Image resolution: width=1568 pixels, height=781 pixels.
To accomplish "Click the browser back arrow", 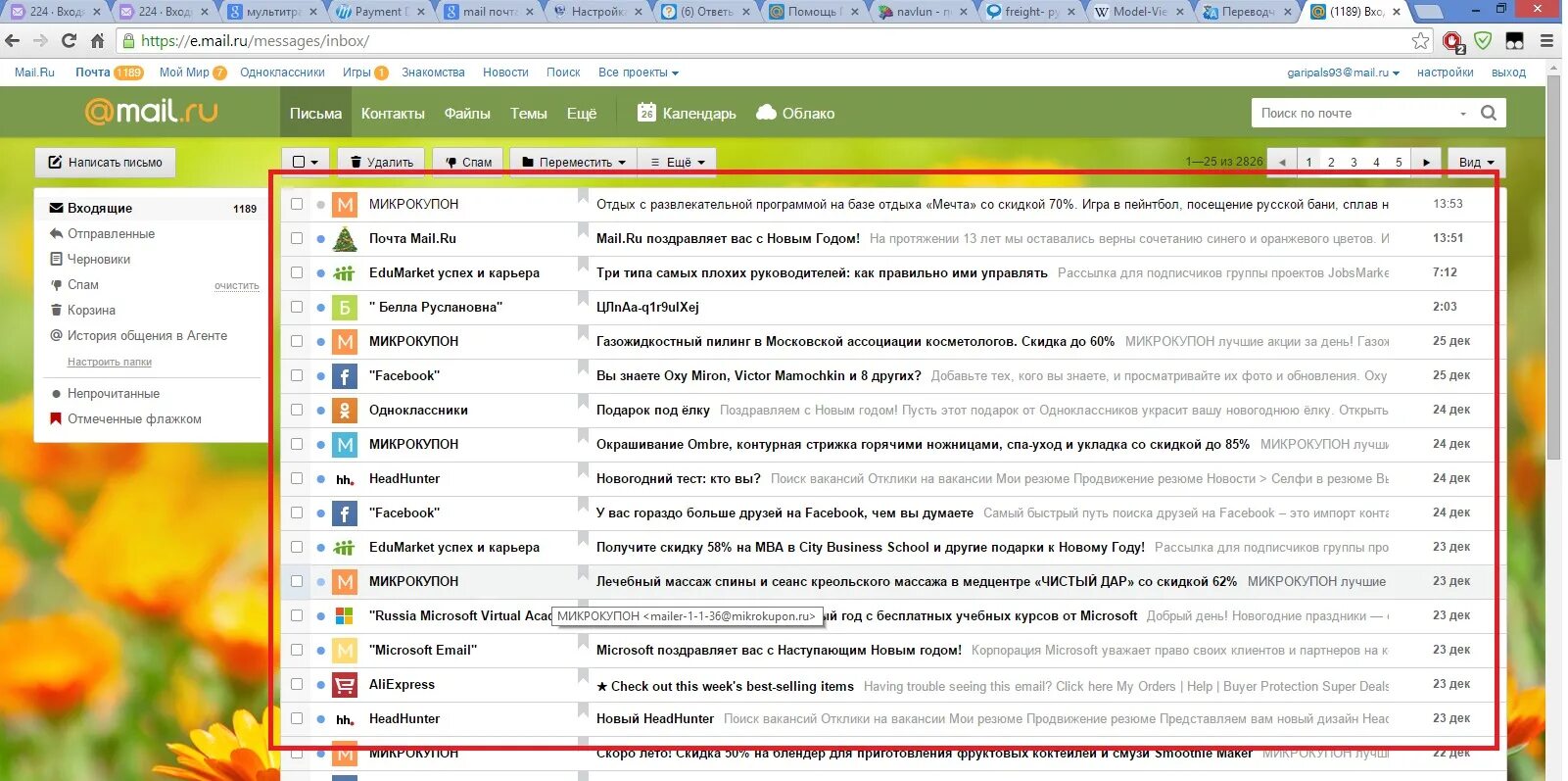I will pyautogui.click(x=12, y=41).
